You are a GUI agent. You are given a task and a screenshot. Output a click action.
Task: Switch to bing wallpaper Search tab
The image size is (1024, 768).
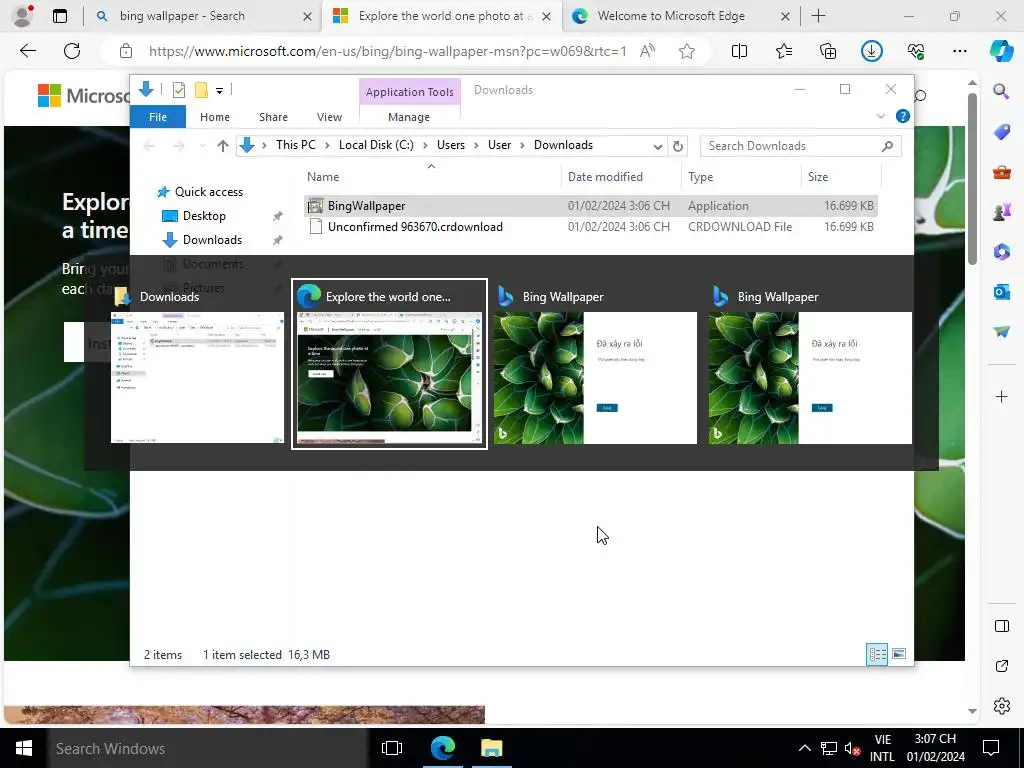tap(202, 16)
